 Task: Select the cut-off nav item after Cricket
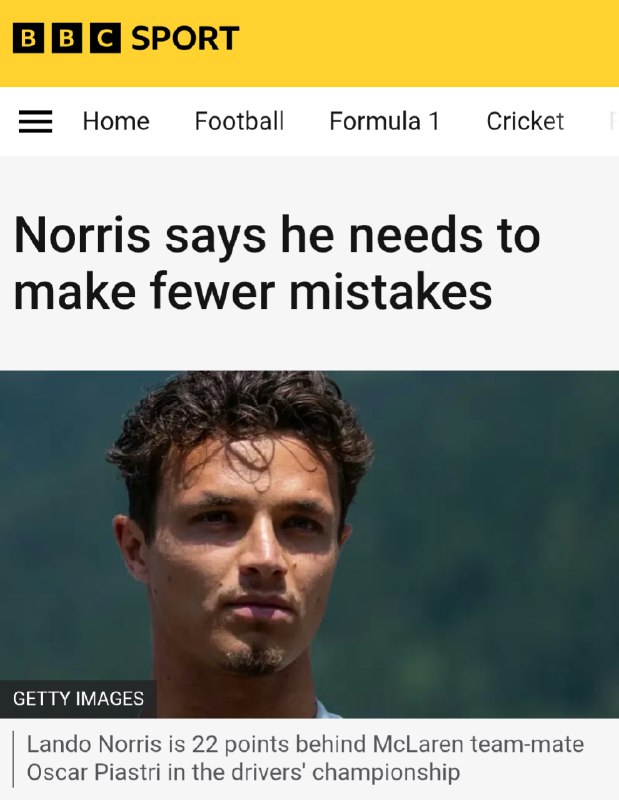[613, 121]
